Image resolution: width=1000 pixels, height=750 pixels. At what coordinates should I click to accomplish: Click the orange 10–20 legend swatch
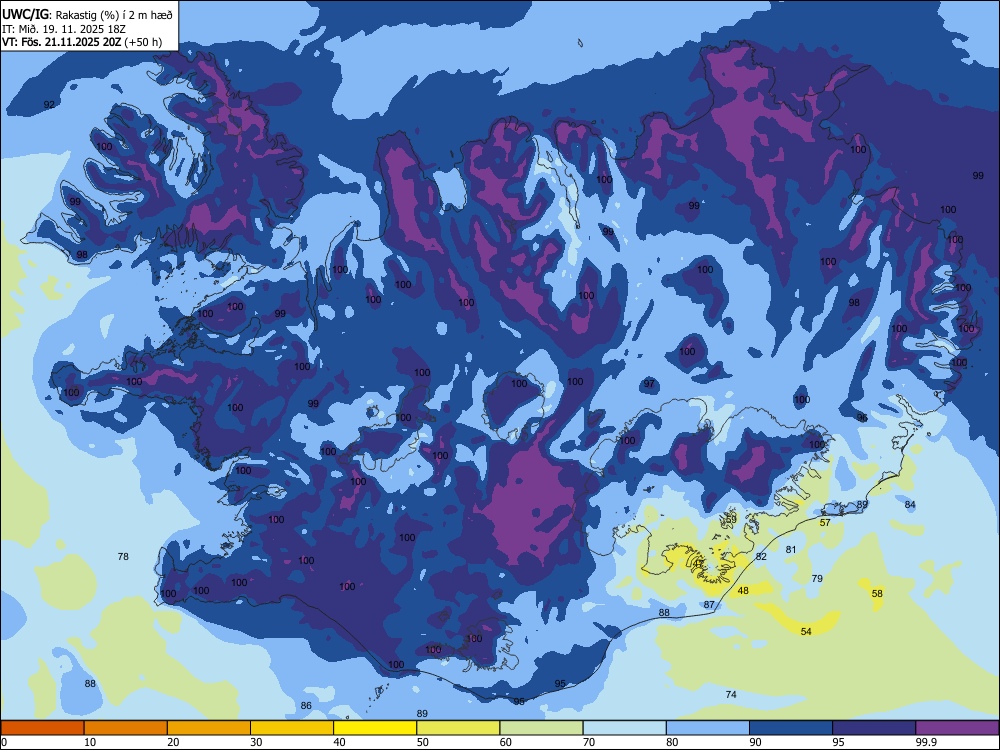coord(126,728)
